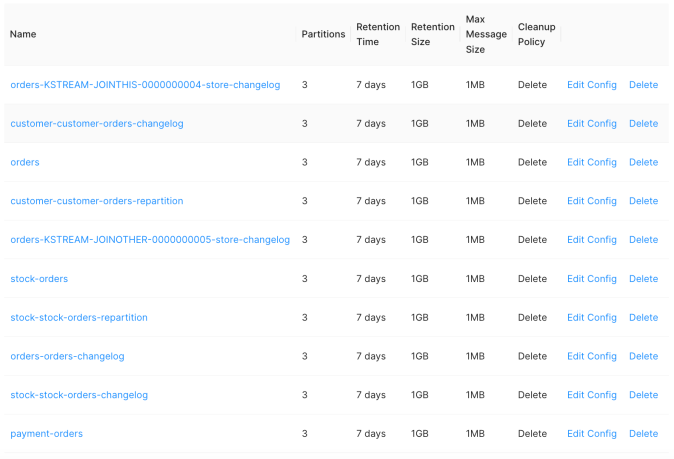Edit Config for the orders topic
This screenshot has width=674, height=459.
point(591,162)
